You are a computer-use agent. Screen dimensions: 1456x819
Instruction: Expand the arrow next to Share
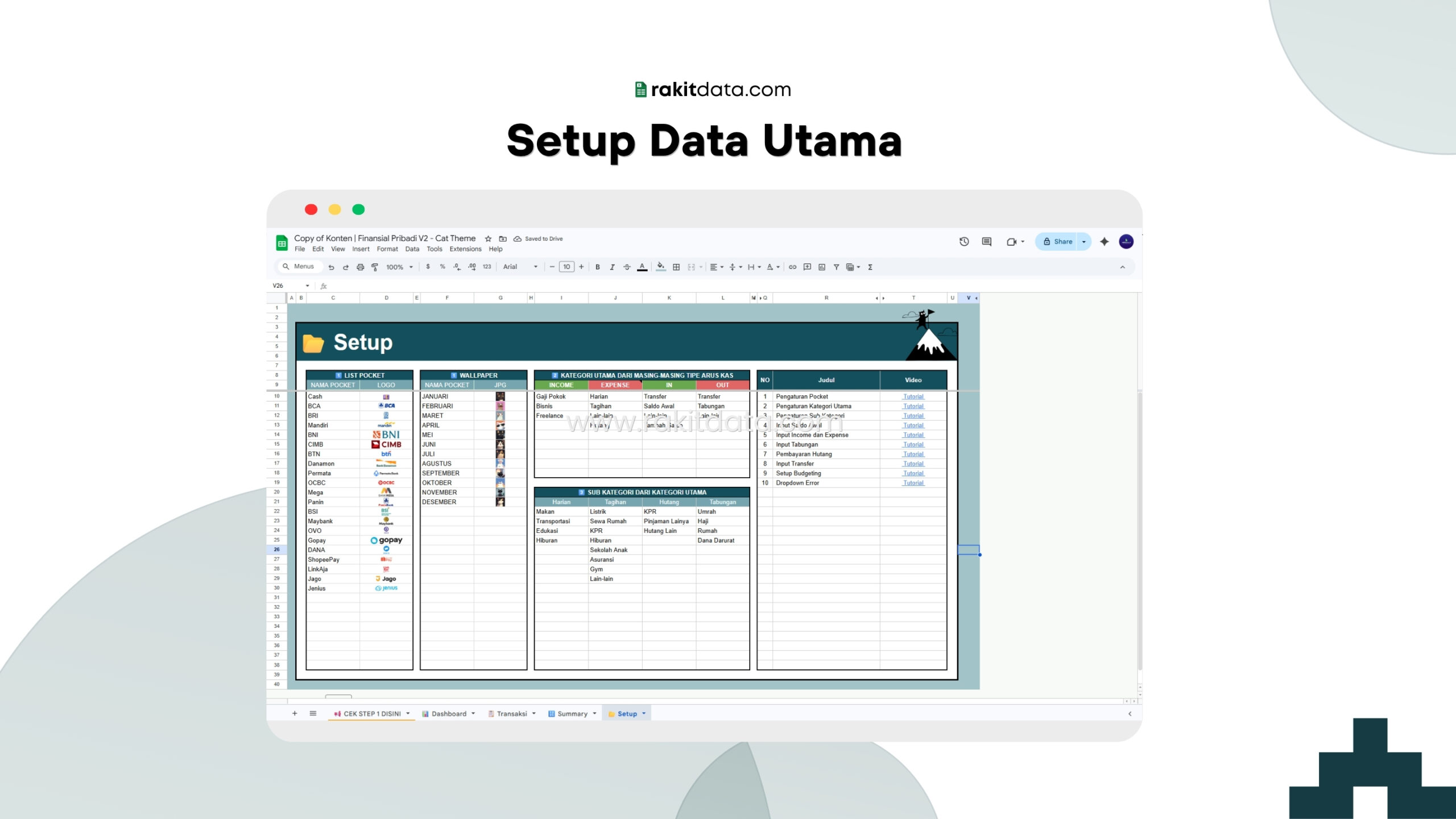1084,242
